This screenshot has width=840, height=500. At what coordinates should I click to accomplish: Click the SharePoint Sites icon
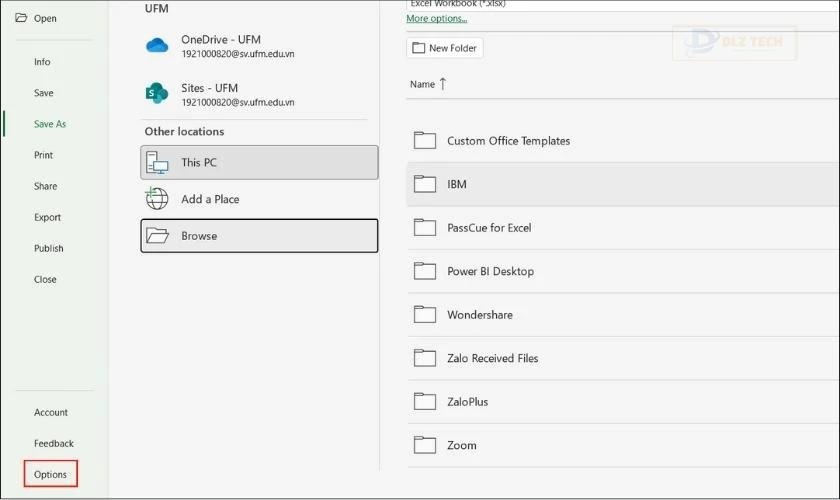[x=157, y=93]
